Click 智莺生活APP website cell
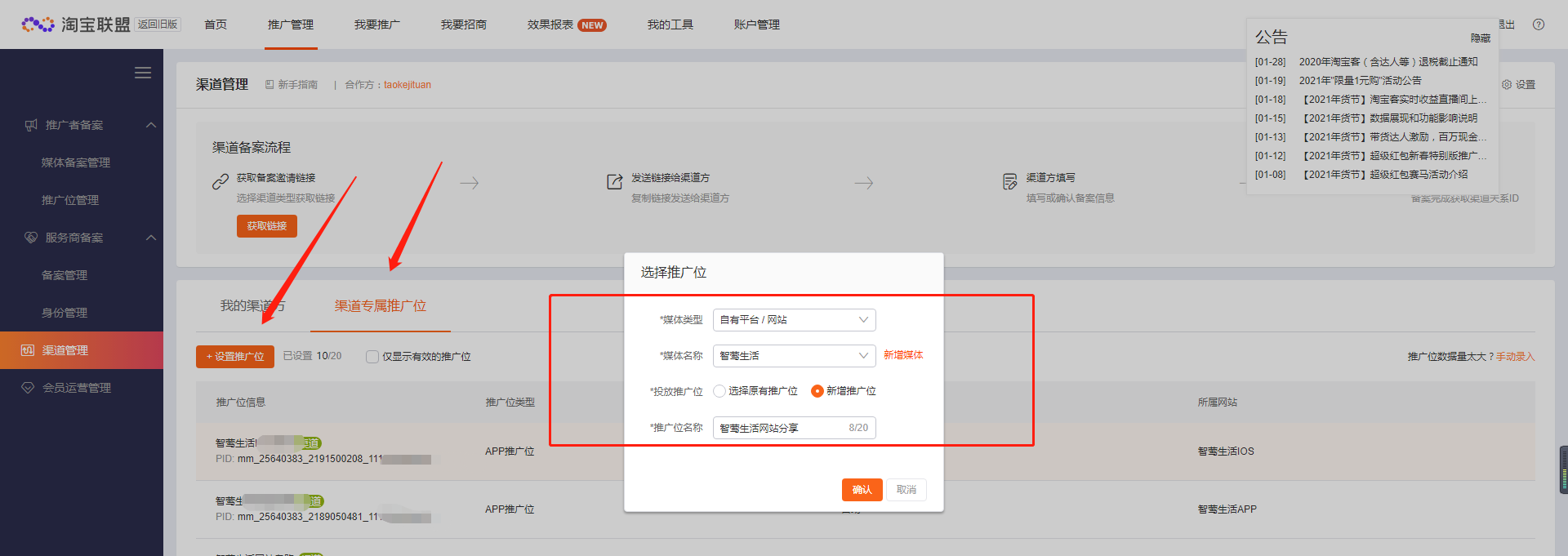The height and width of the screenshot is (556, 1568). click(x=1227, y=509)
